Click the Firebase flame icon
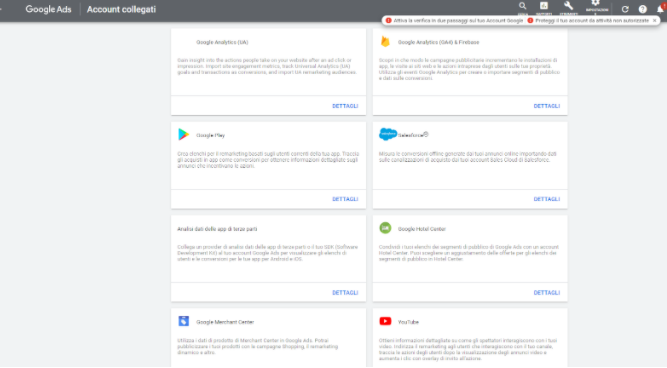Viewport: 667px width, 368px height. [385, 41]
